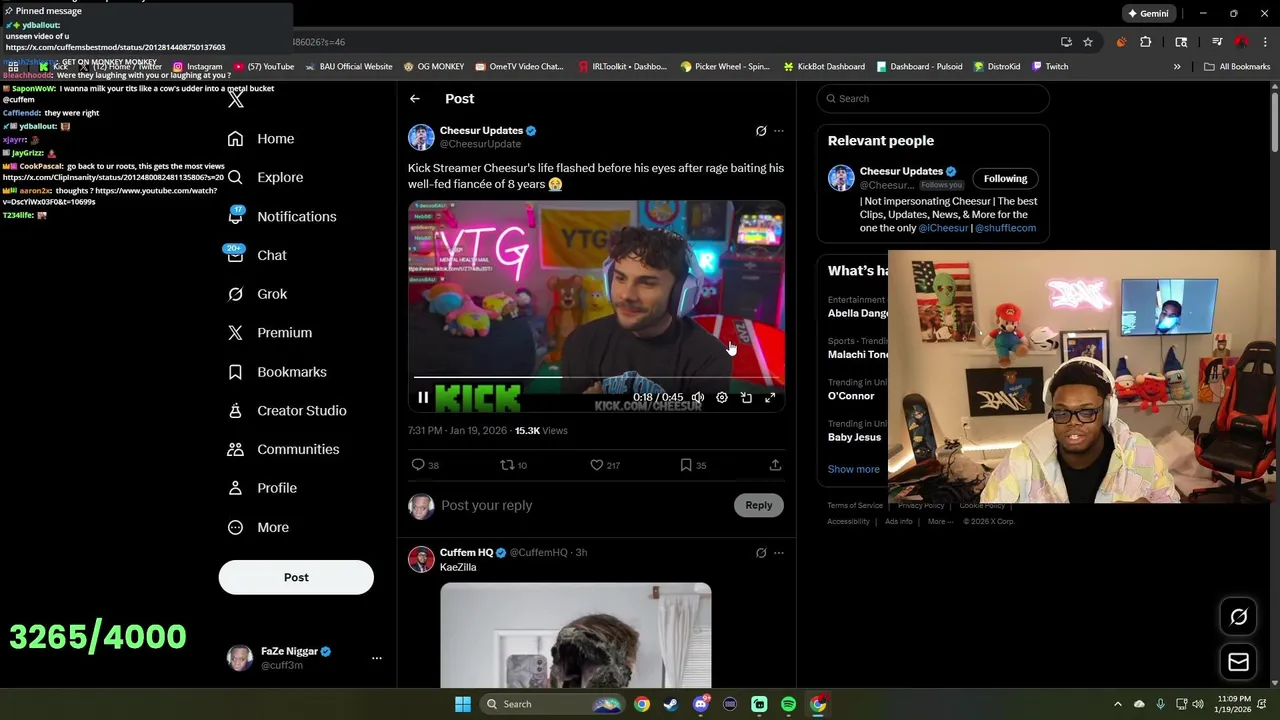Bookmark this page with the star icon
Viewport: 1280px width, 720px height.
pos(1088,42)
